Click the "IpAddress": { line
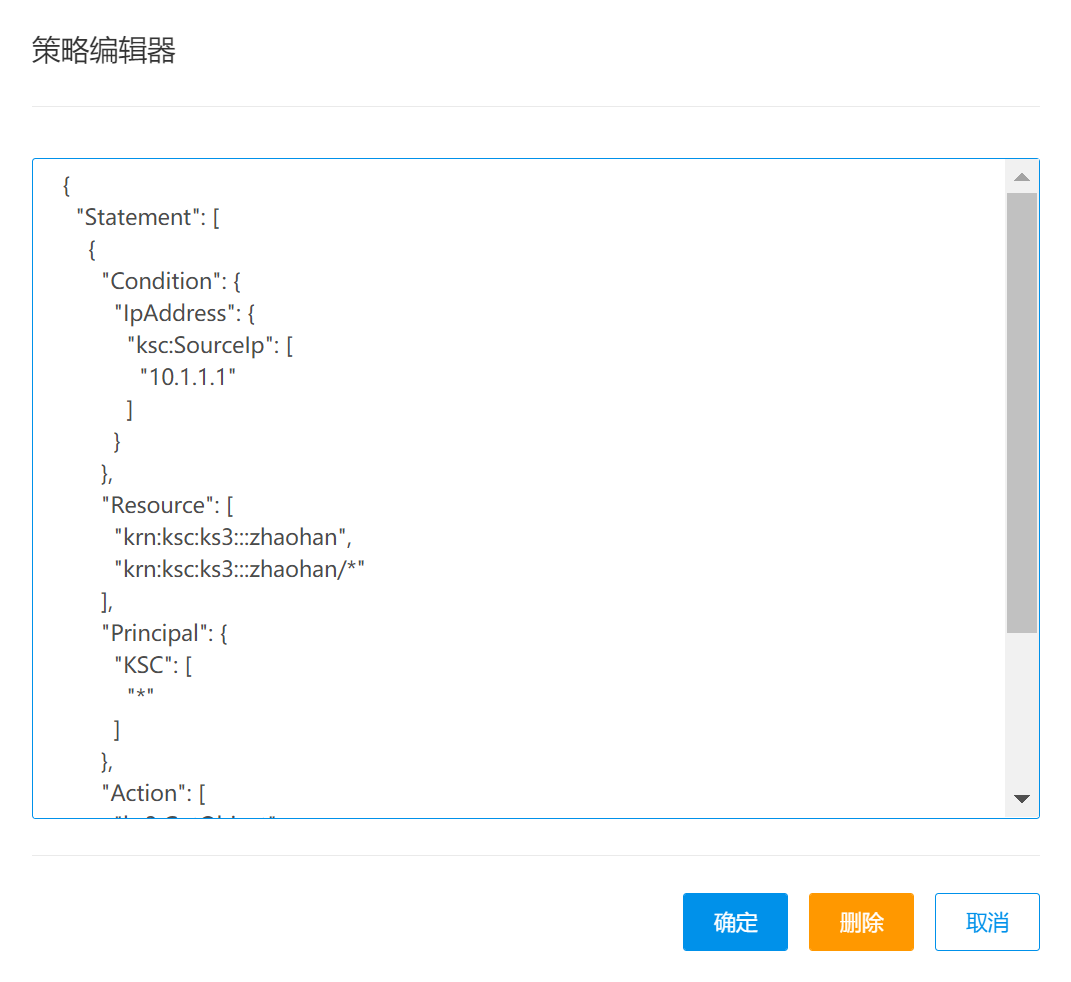The width and height of the screenshot is (1071, 982). [184, 313]
